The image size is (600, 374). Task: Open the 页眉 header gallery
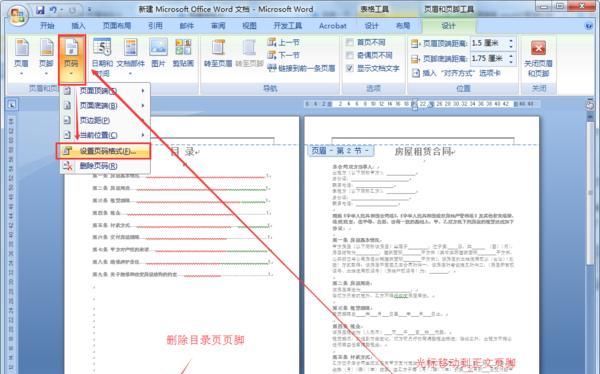click(x=21, y=57)
